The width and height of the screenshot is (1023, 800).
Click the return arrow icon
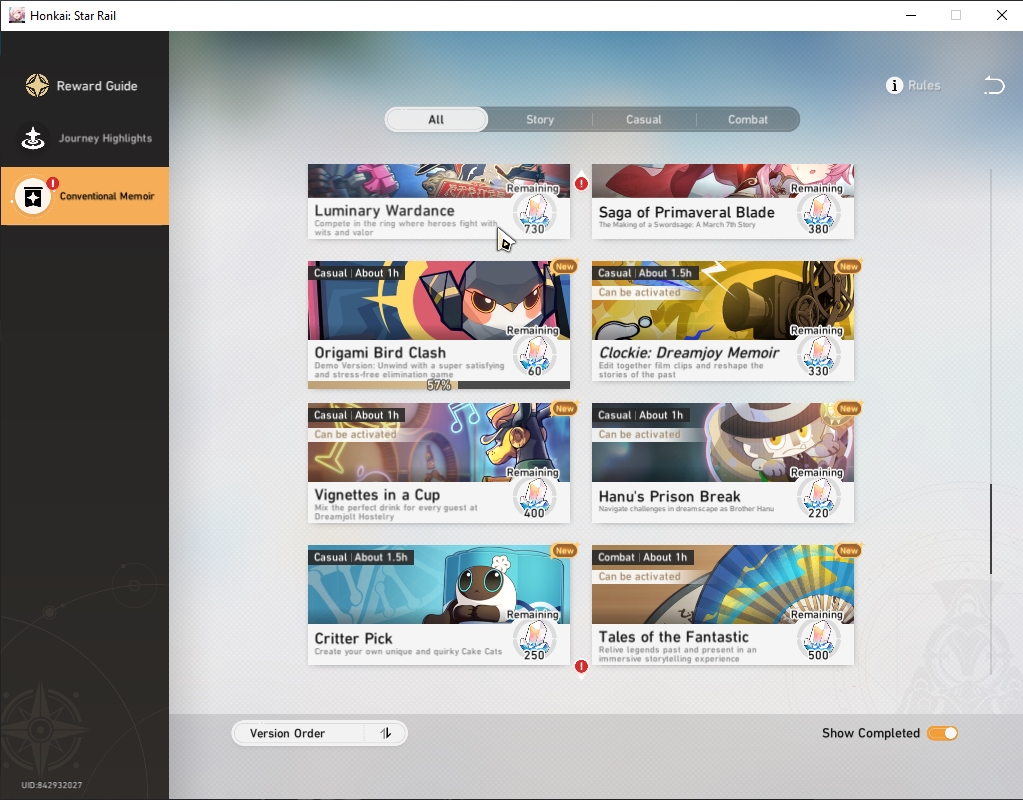click(994, 85)
